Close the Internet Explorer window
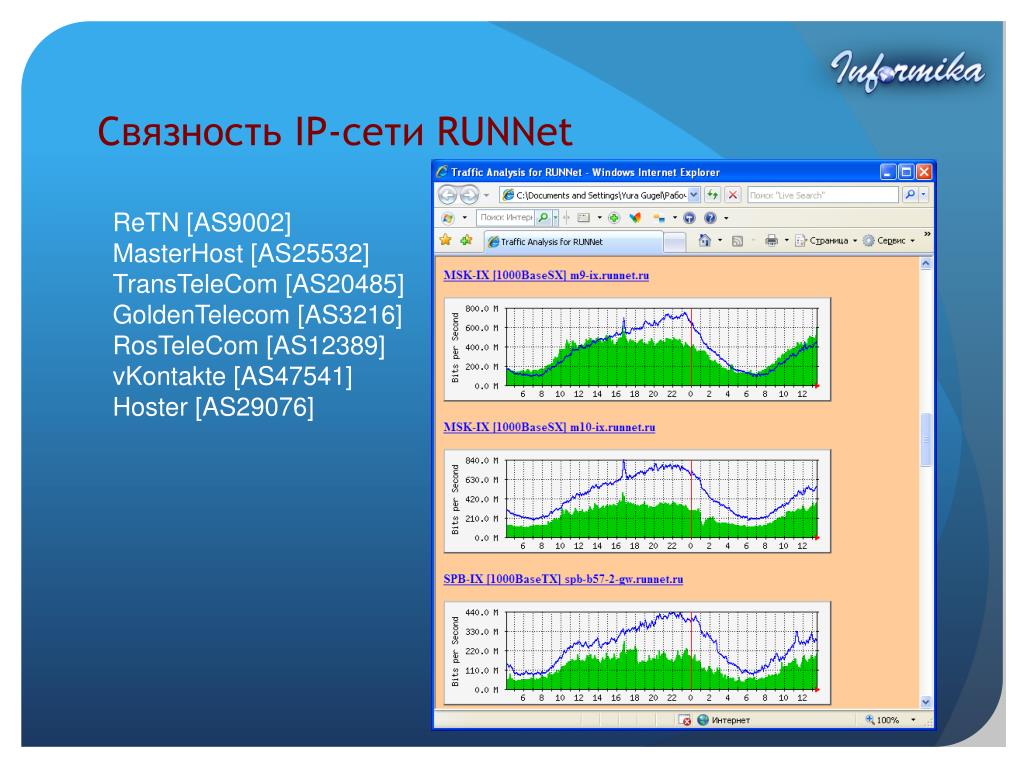The width and height of the screenshot is (1024, 768). [923, 172]
